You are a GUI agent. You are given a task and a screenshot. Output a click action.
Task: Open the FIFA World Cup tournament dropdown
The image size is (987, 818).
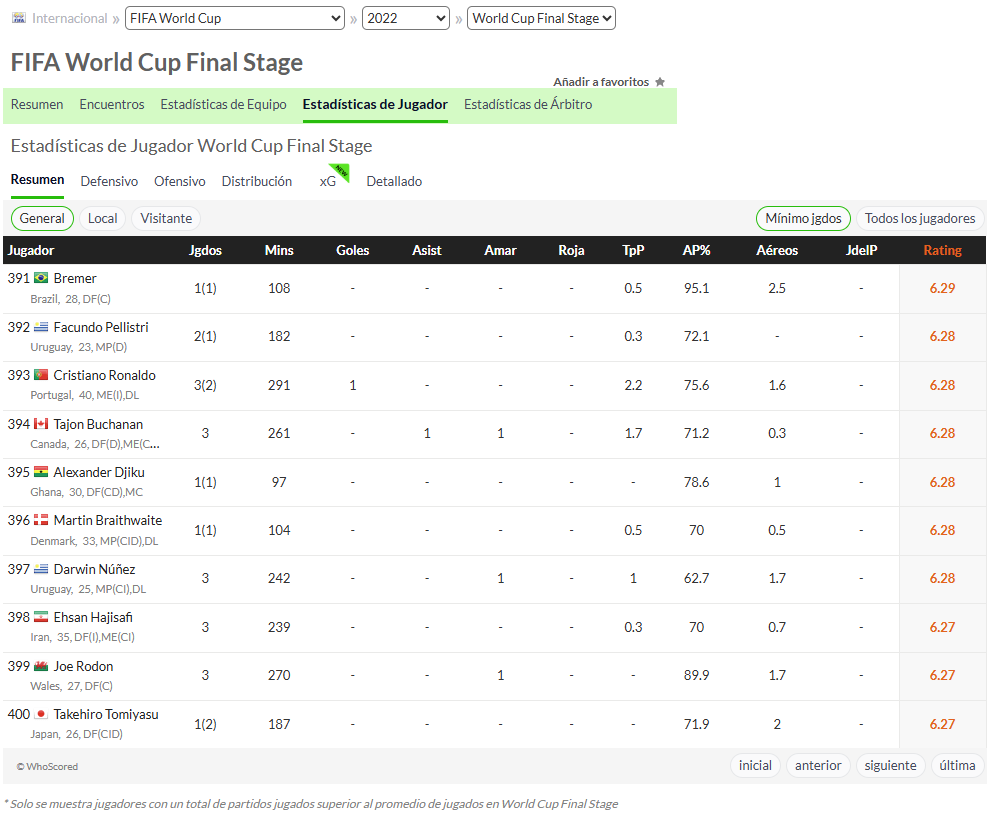pyautogui.click(x=235, y=18)
